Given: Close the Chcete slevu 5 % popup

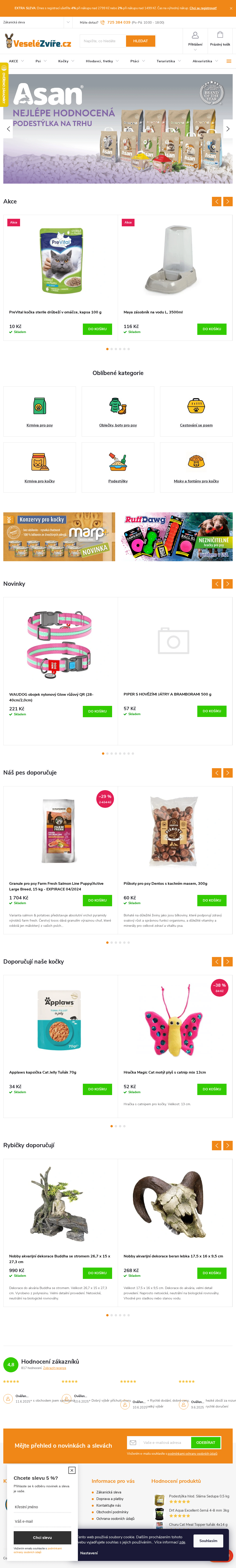Looking at the screenshot, I should click(x=72, y=1470).
